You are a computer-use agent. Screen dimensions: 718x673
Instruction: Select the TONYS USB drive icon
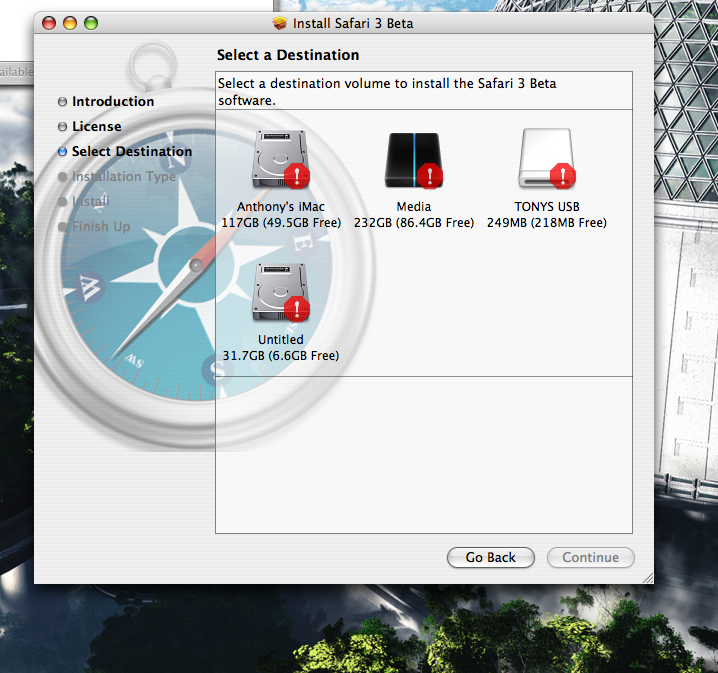pyautogui.click(x=547, y=158)
